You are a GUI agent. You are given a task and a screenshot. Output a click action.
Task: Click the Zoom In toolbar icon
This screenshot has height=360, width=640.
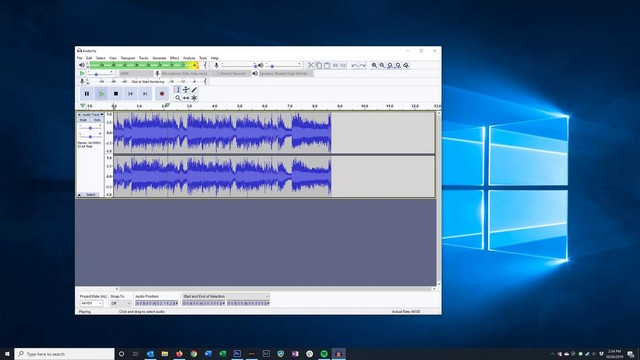point(374,65)
